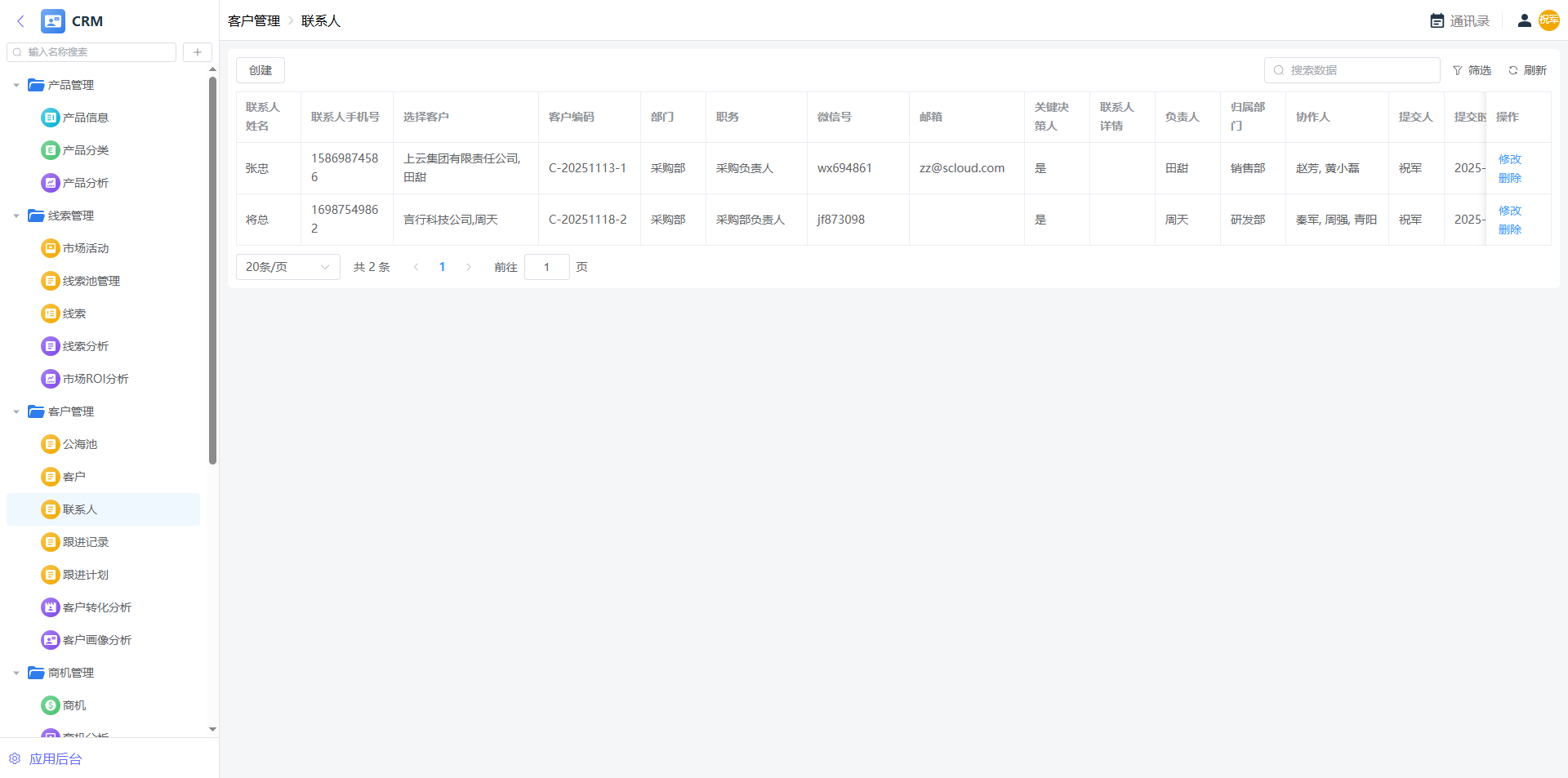Click the plus button beside sidebar search
1568x778 pixels.
pyautogui.click(x=198, y=52)
